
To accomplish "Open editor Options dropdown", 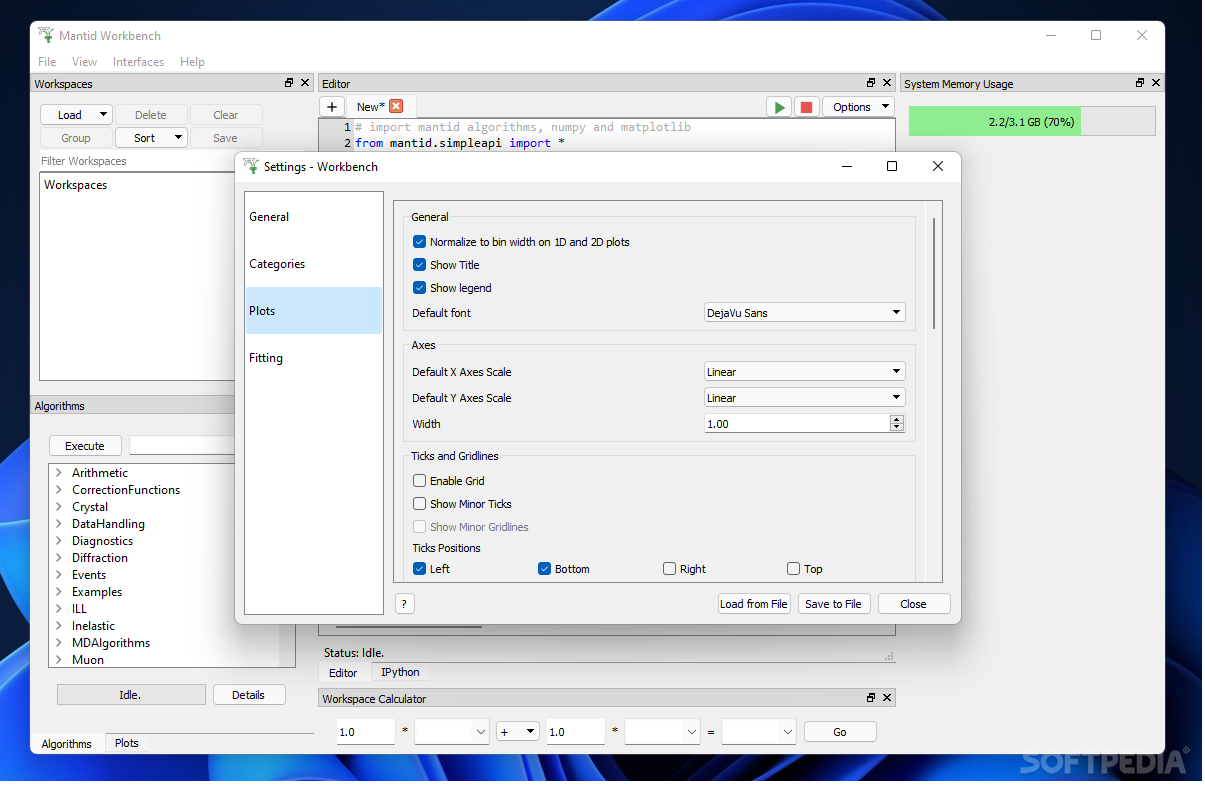I will pos(858,107).
